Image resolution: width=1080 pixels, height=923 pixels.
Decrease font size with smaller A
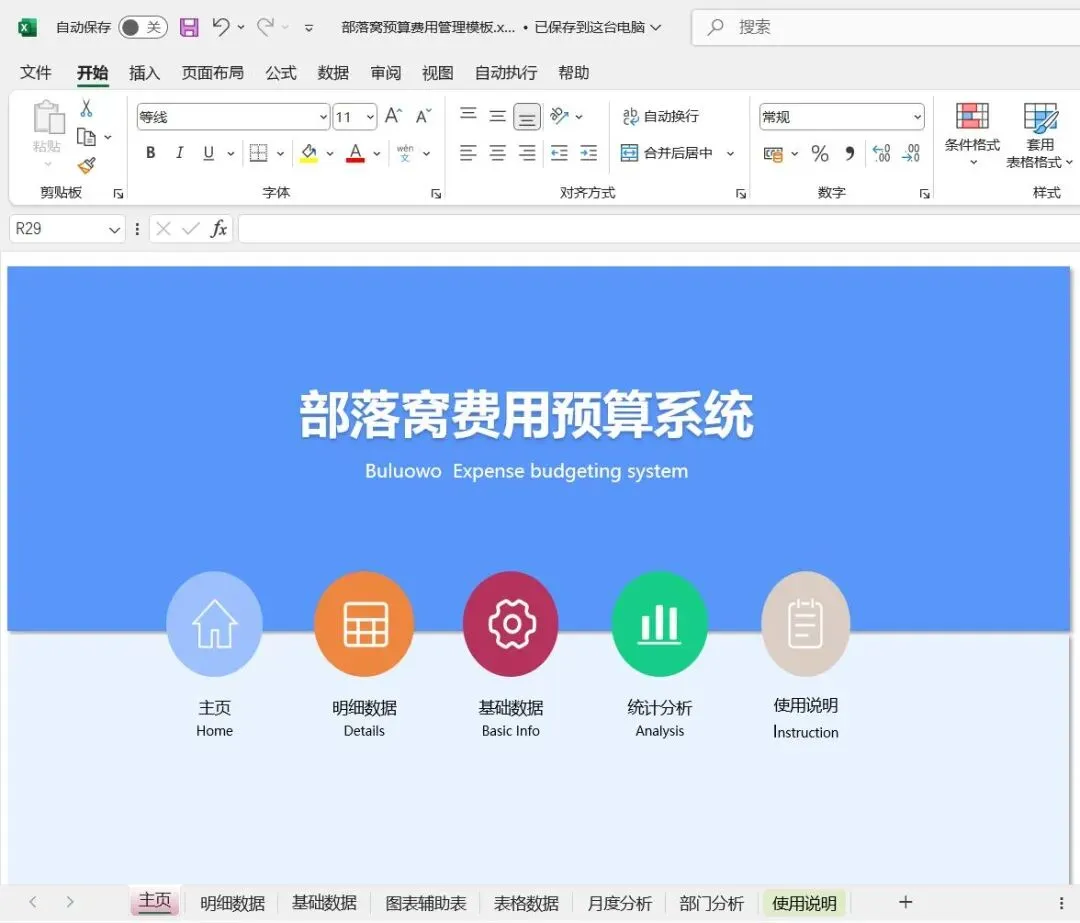424,116
